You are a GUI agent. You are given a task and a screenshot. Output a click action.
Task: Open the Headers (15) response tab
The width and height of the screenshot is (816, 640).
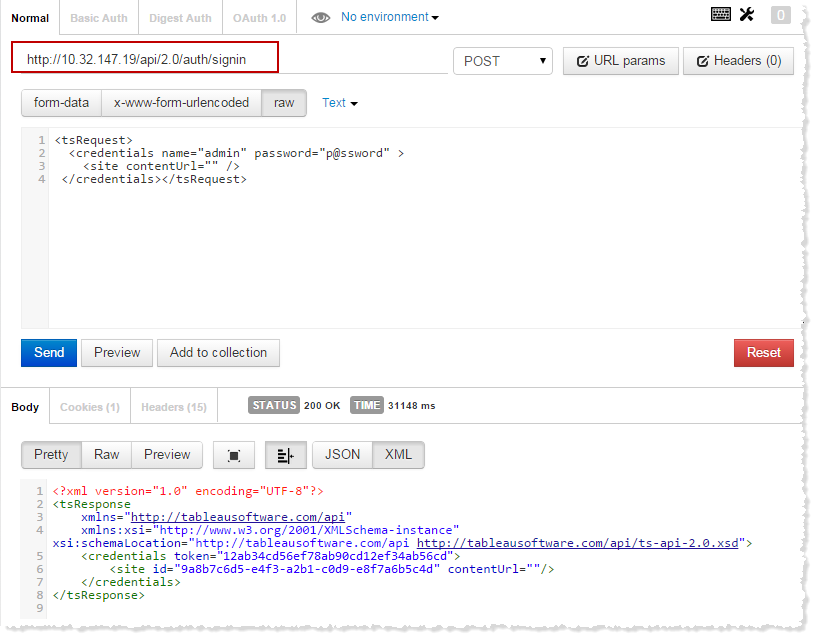tap(173, 406)
